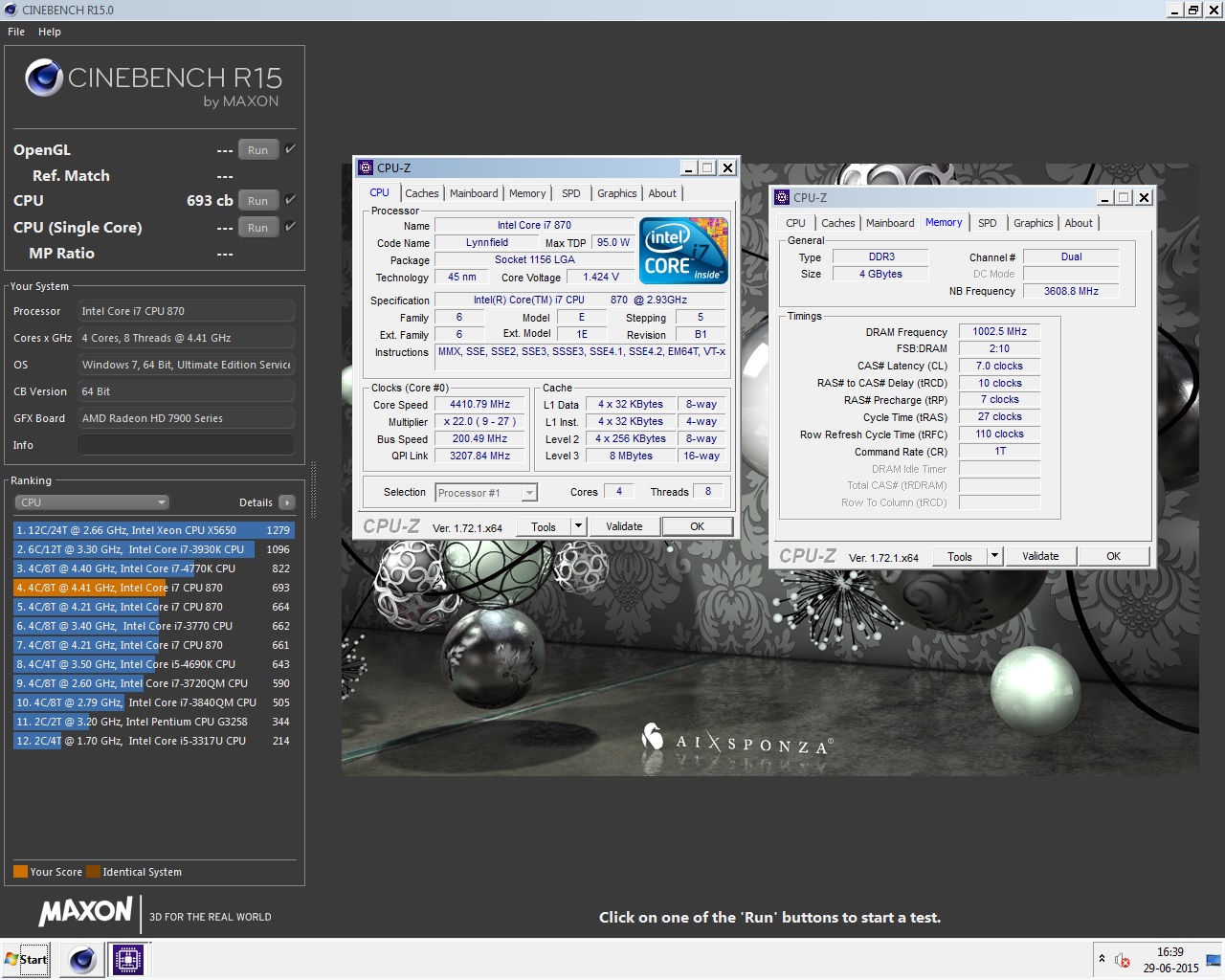
Task: Click OK in left CPU-Z window
Action: point(697,526)
